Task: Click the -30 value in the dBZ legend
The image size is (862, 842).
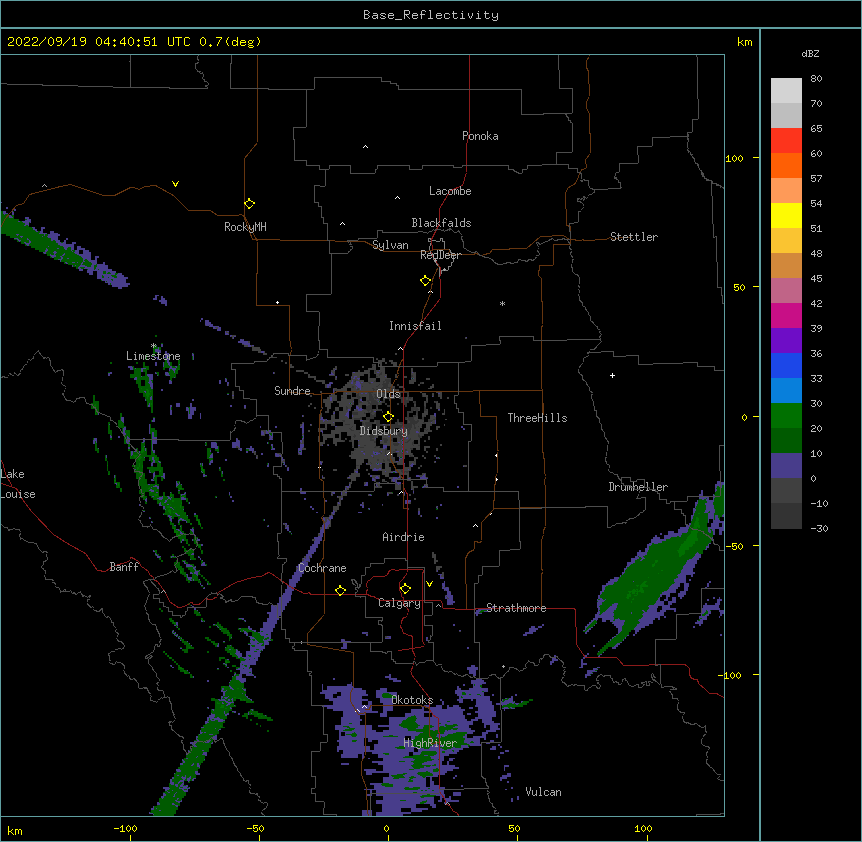Action: [819, 529]
